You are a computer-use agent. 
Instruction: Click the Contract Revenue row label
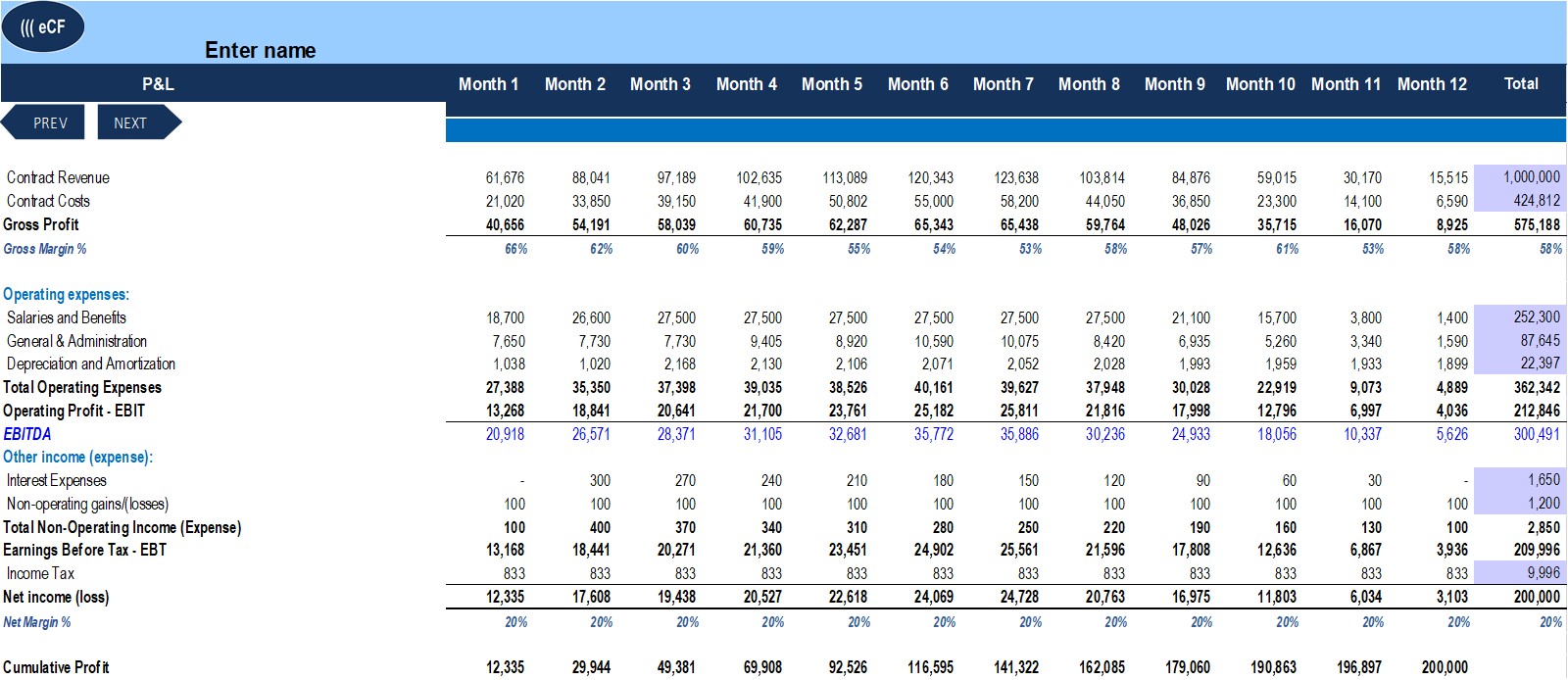point(58,177)
